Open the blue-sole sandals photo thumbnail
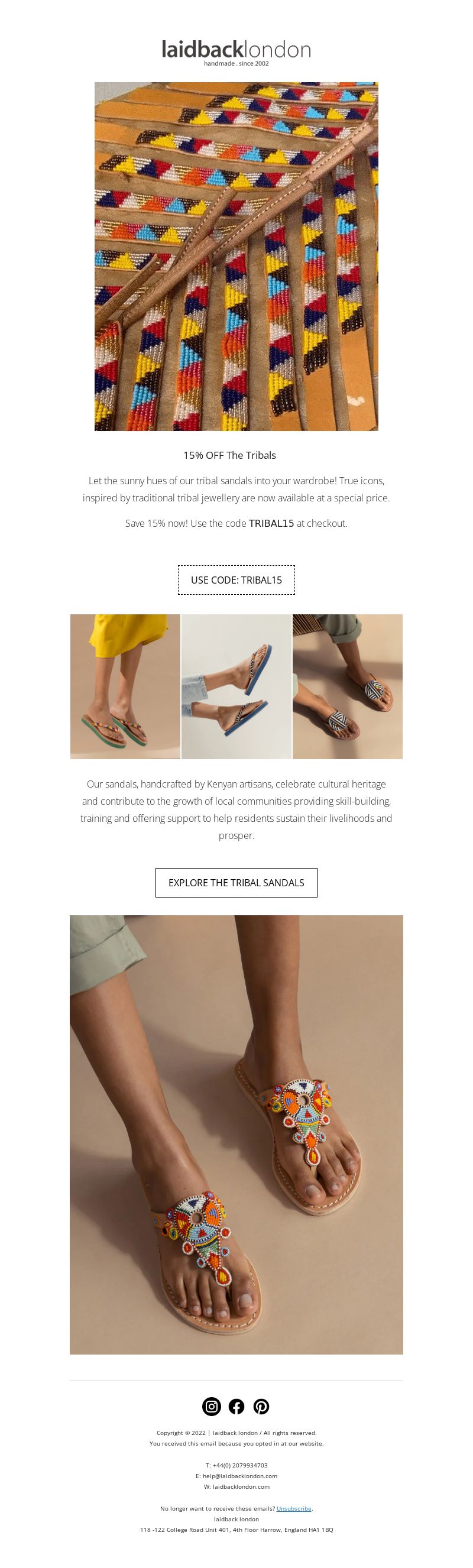The height and width of the screenshot is (1568, 473). [x=236, y=686]
